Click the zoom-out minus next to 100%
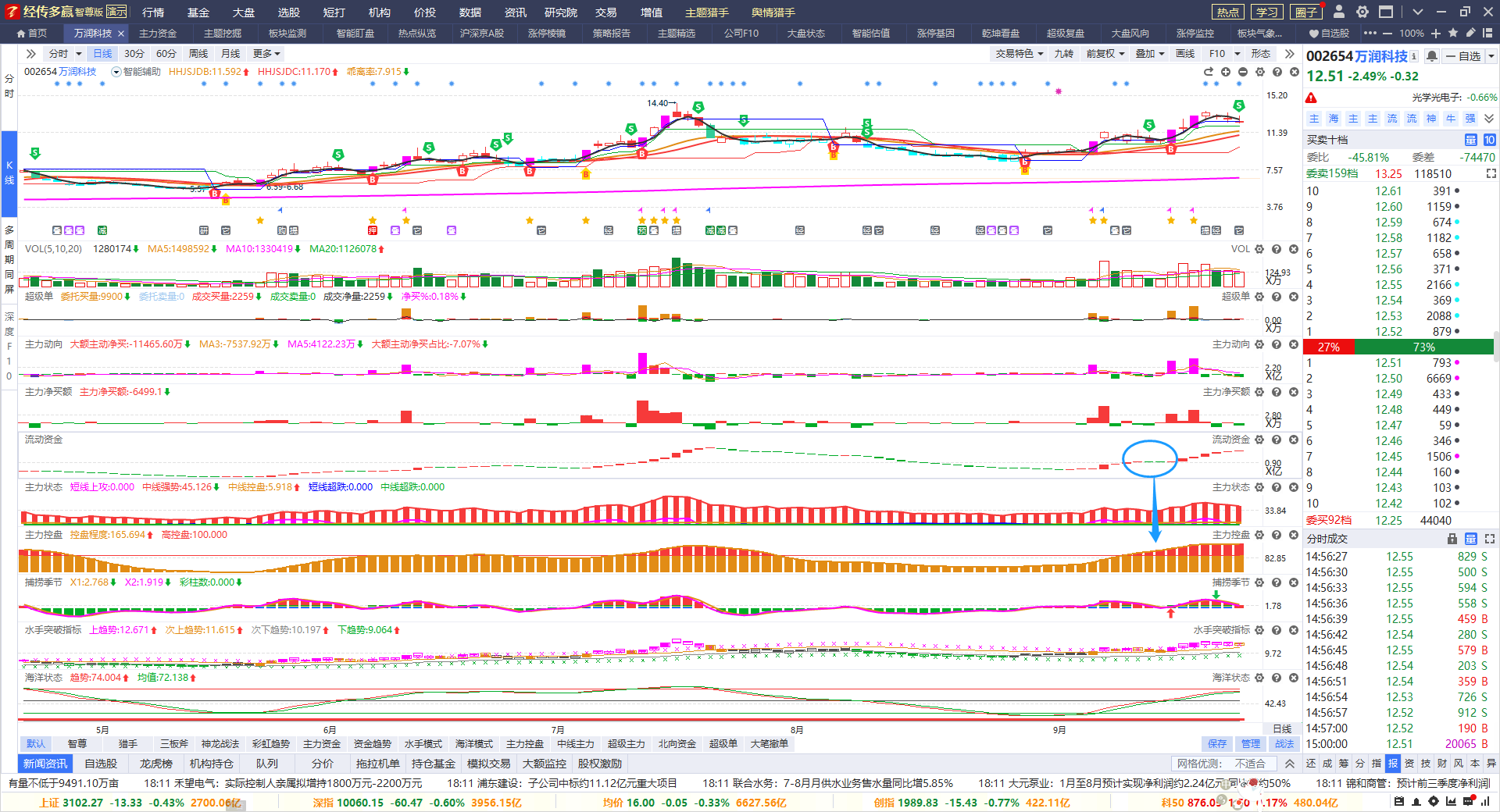This screenshot has width=1500, height=812. click(1387, 34)
